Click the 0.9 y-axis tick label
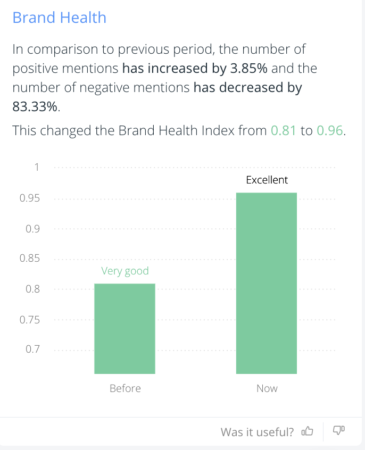 pyautogui.click(x=33, y=229)
